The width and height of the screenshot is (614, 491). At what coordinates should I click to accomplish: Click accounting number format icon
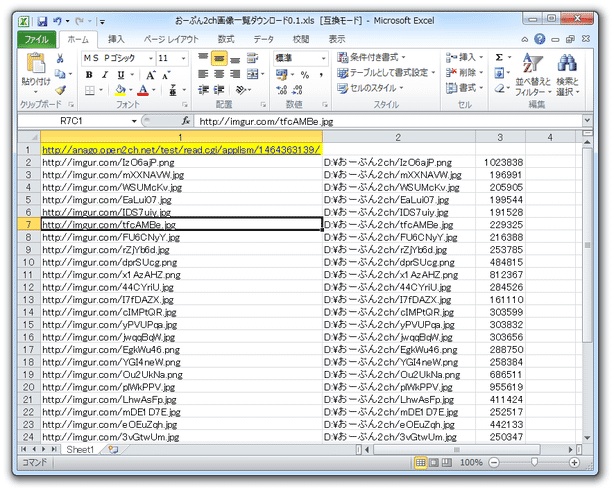point(282,74)
